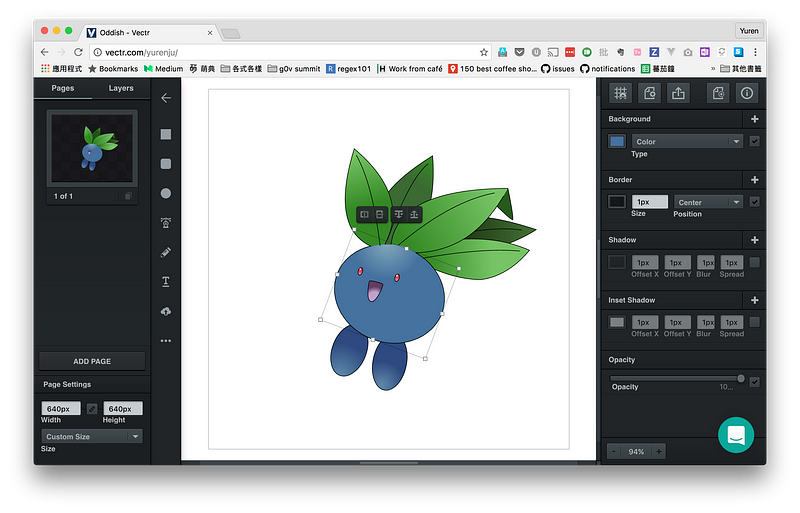Enable the Shadow checkbox
Screen dimensions: 800x513
pos(754,262)
